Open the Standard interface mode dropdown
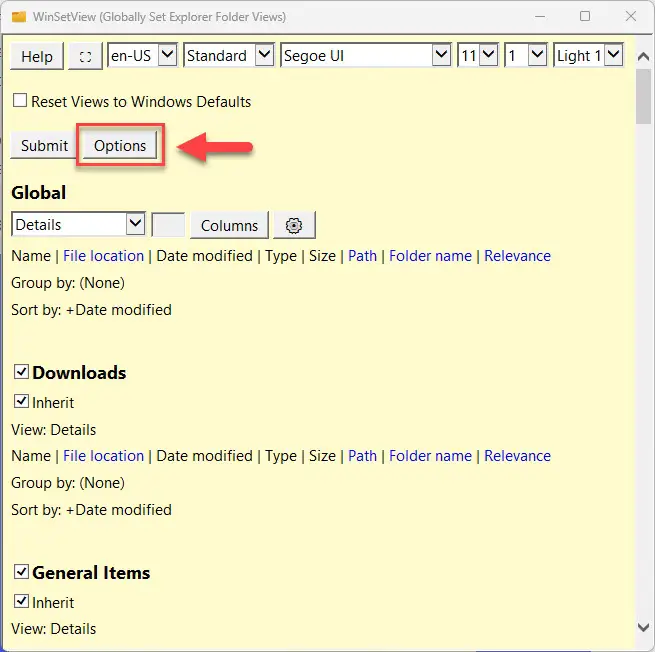 tap(228, 55)
